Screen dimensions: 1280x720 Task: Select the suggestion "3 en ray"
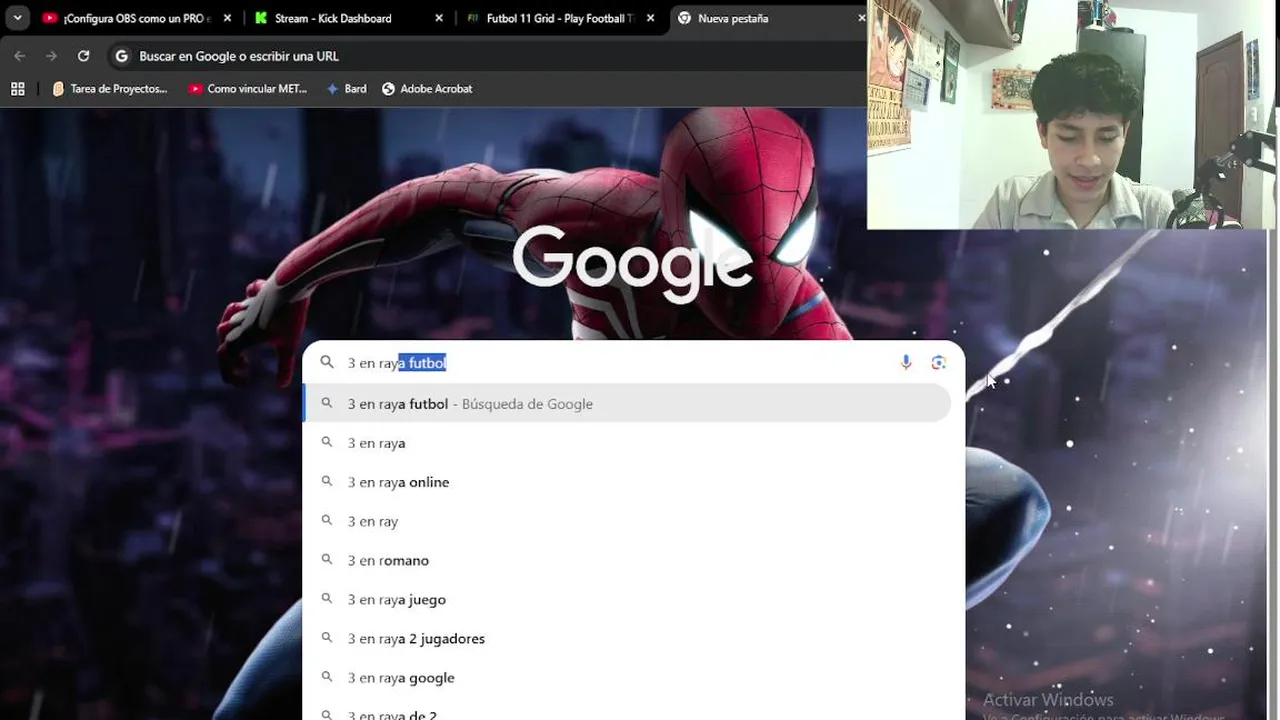[x=627, y=521]
